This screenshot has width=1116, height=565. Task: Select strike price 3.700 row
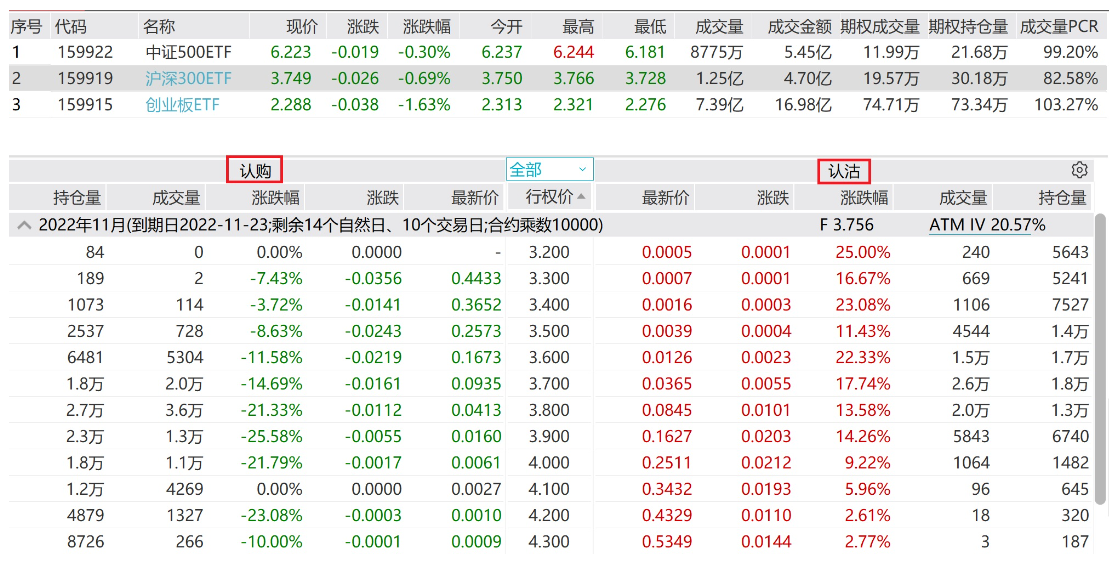point(549,384)
